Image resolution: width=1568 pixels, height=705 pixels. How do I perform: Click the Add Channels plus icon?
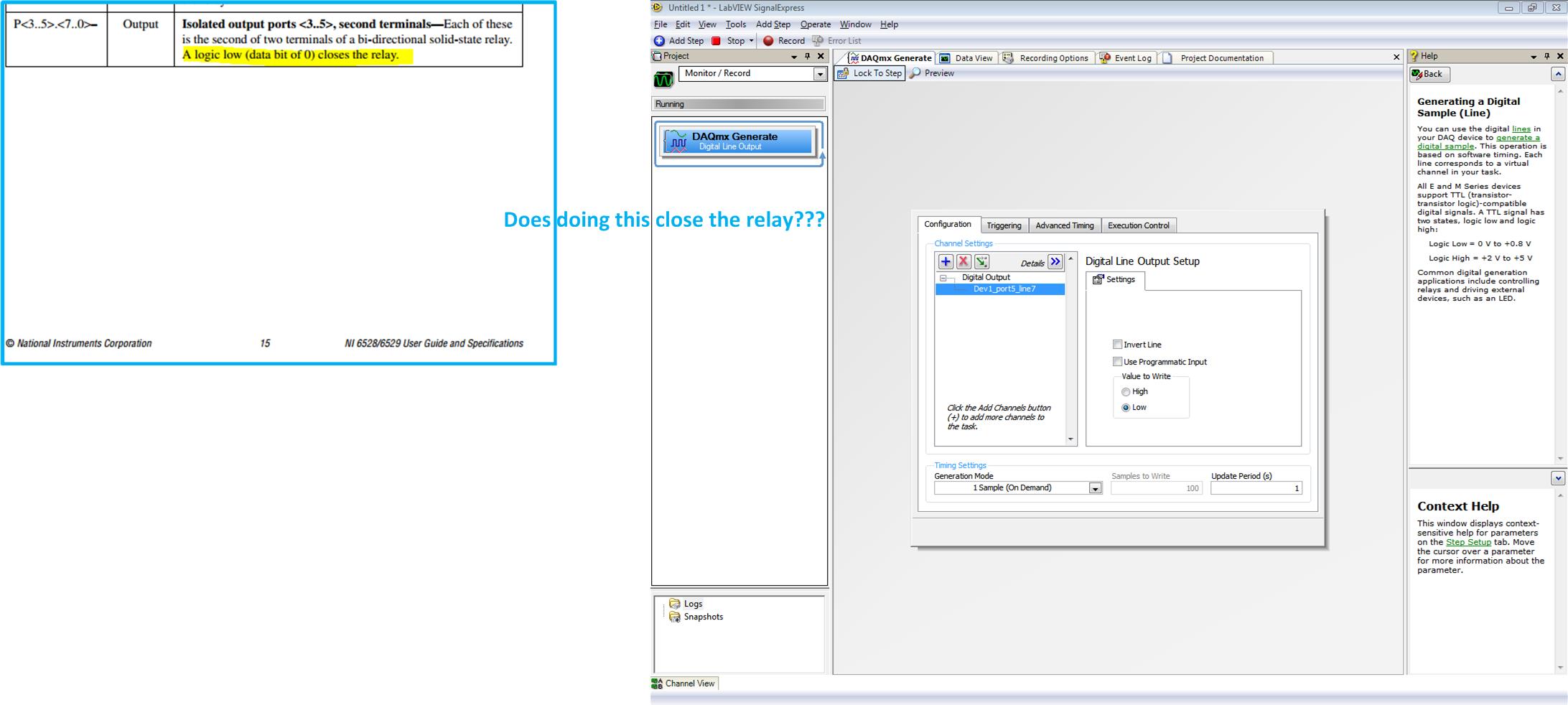pyautogui.click(x=946, y=262)
